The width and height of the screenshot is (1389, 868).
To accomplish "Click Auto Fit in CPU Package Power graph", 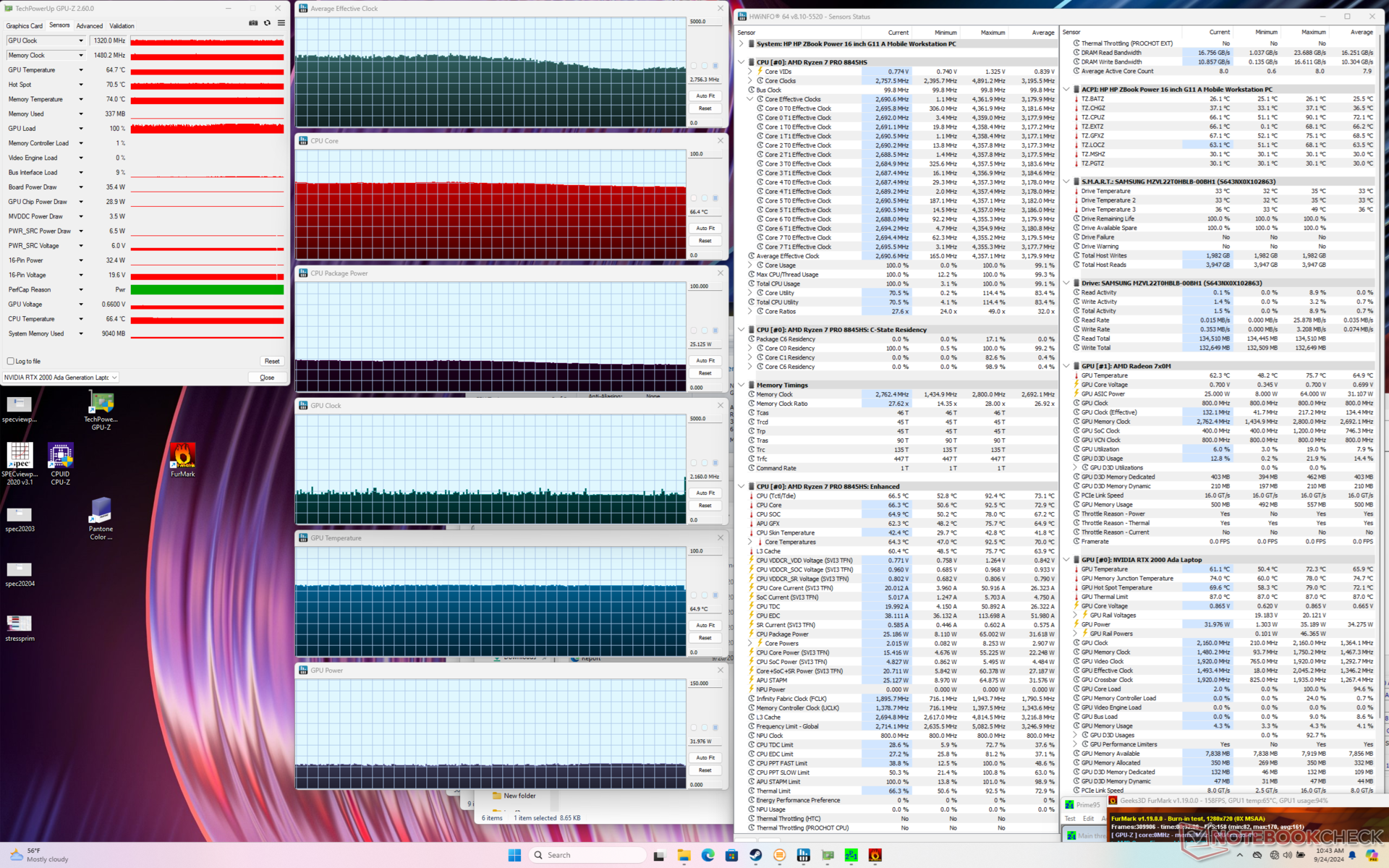I will point(705,360).
